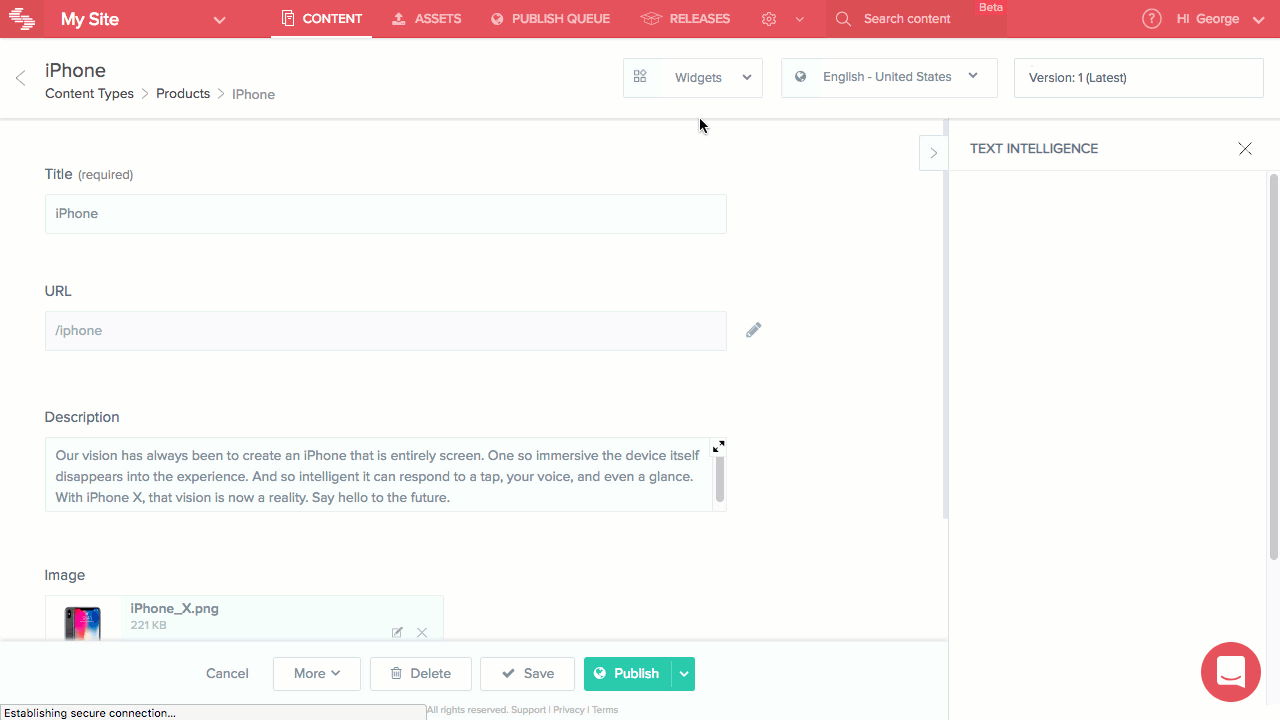This screenshot has width=1280, height=720.
Task: Open the Support footer link
Action: [x=529, y=710]
